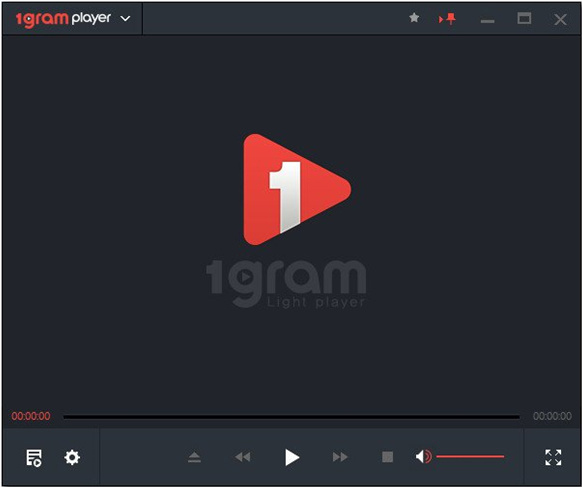Image resolution: width=582 pixels, height=487 pixels.
Task: Click the eject open-file icon
Action: coord(194,457)
